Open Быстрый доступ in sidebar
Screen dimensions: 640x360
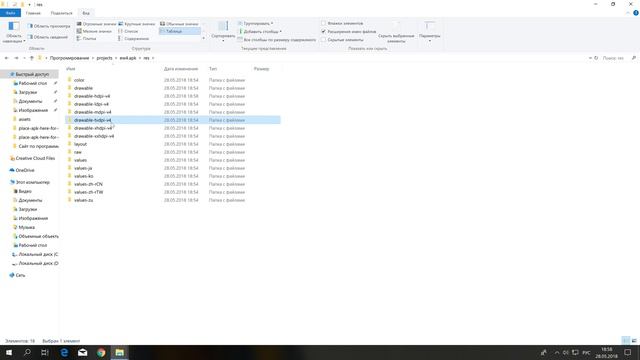click(x=32, y=74)
